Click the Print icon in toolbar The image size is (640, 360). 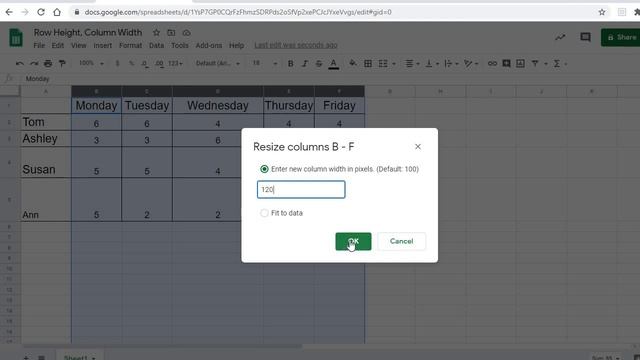(x=48, y=63)
